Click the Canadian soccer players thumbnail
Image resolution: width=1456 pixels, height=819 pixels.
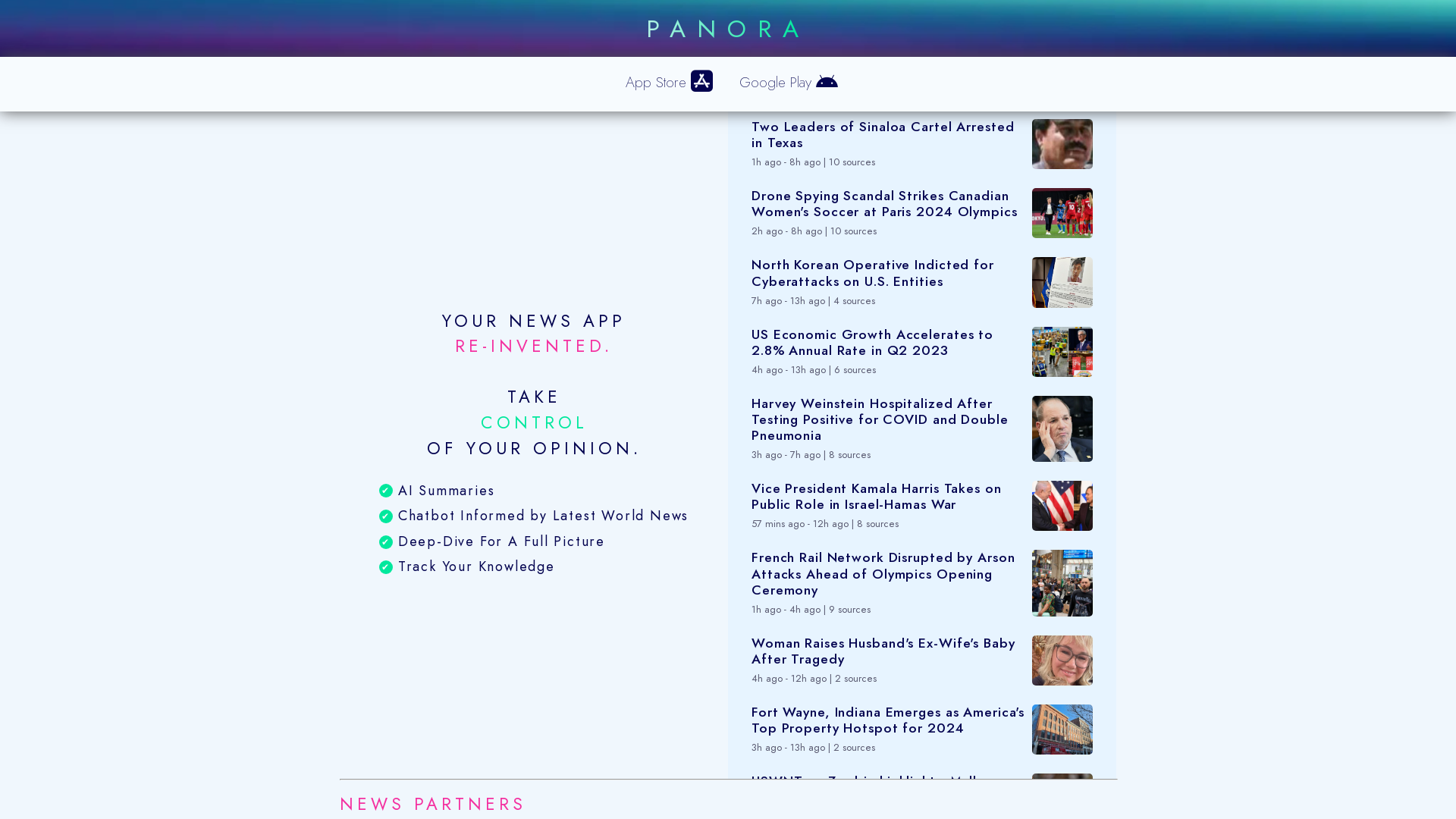pyautogui.click(x=1062, y=213)
